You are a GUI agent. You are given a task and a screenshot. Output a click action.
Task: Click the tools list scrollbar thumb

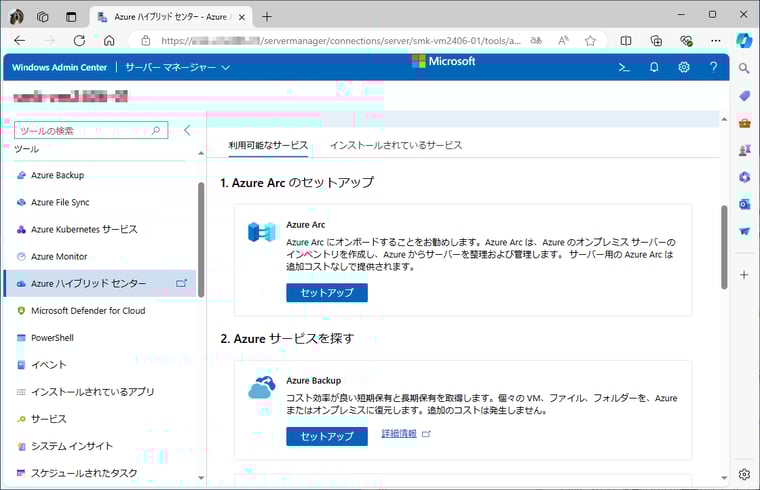click(x=201, y=240)
